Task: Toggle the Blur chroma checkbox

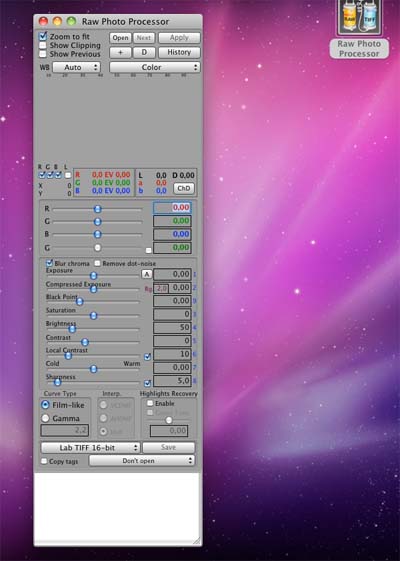Action: pyautogui.click(x=49, y=263)
